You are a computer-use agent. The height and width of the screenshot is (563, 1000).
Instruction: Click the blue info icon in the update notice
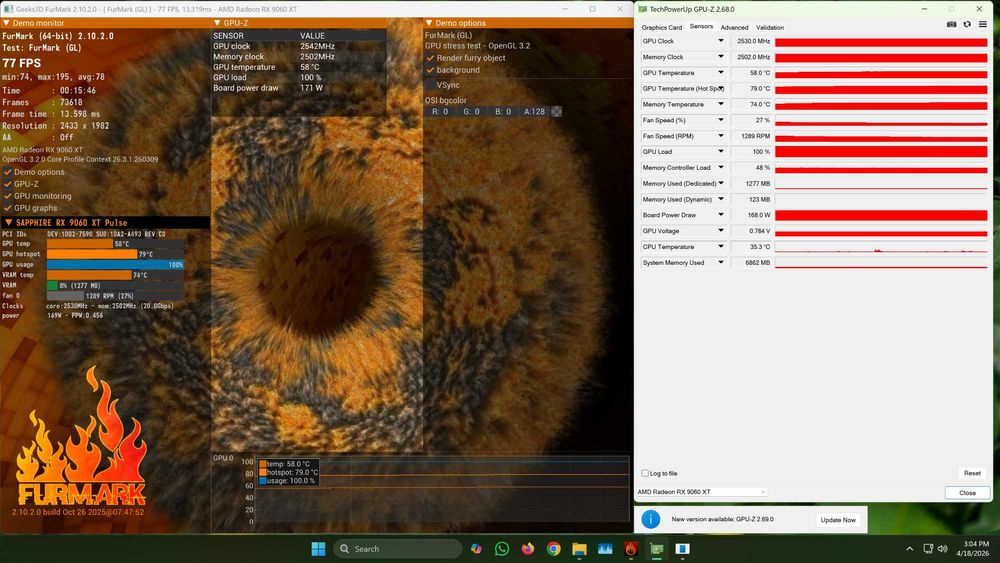point(651,519)
